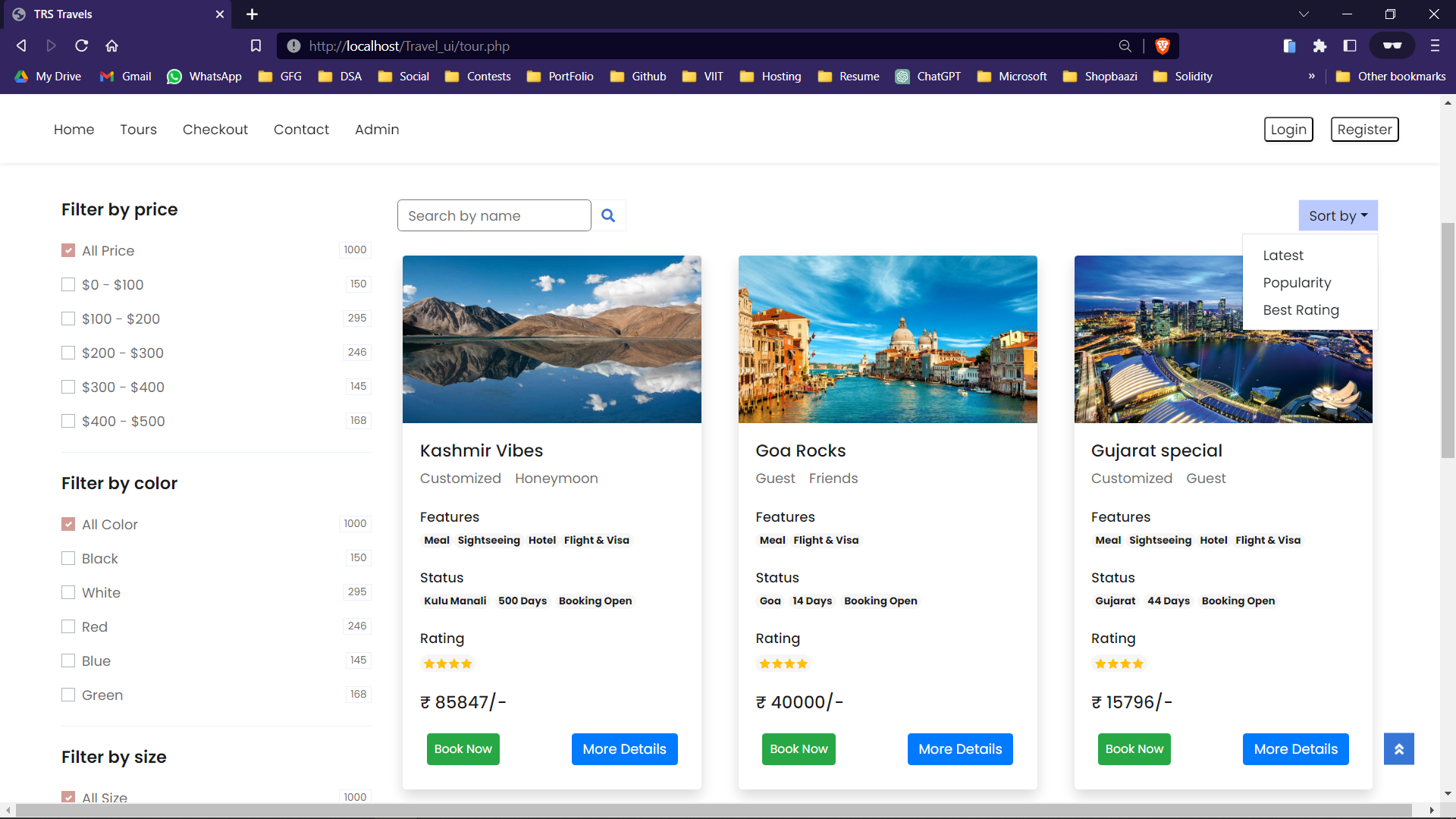The image size is (1456, 819).
Task: Uncheck the All Price checkbox
Action: click(68, 250)
